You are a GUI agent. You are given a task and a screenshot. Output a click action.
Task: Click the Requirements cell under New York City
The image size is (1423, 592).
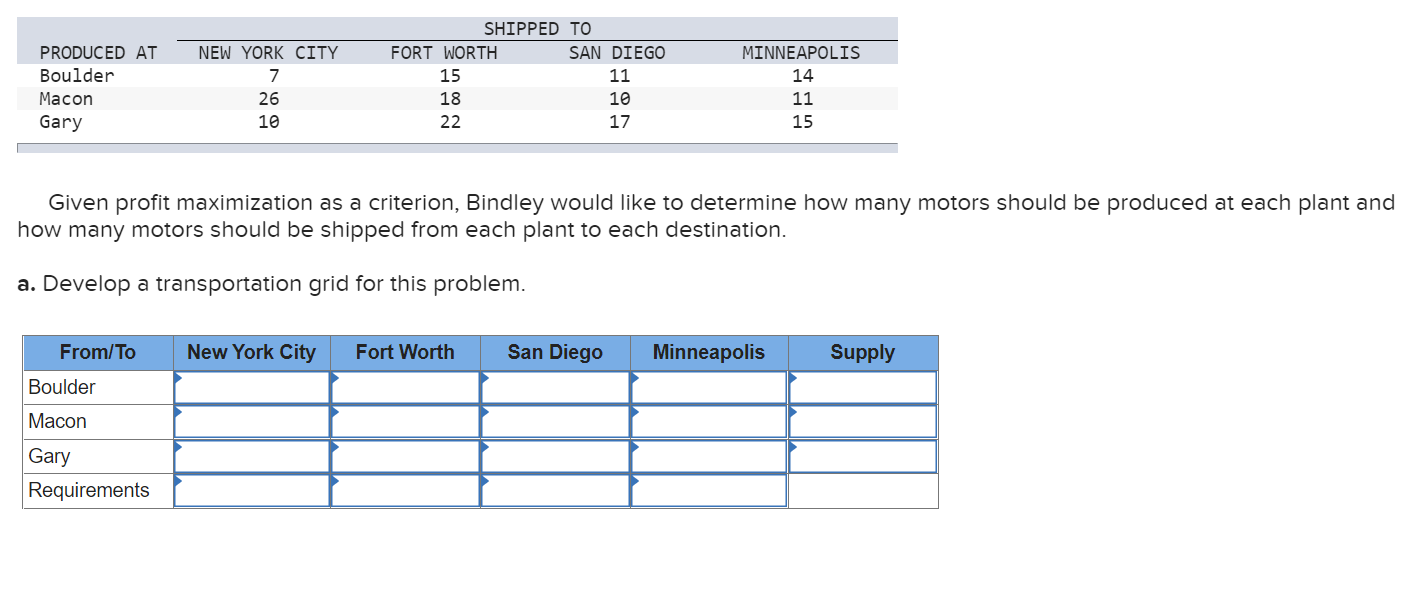(x=251, y=490)
